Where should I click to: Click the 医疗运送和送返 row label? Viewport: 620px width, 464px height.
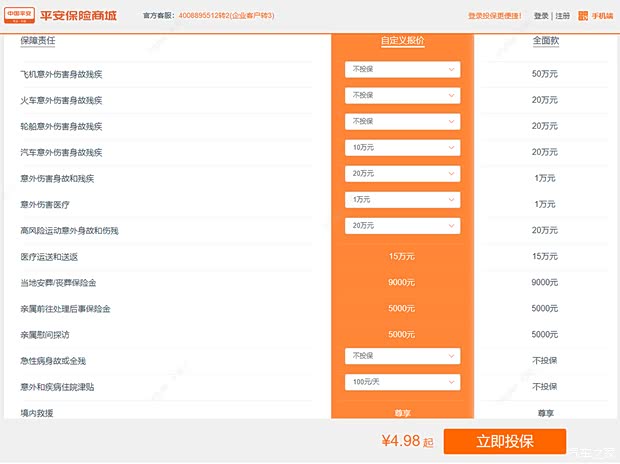pos(49,257)
